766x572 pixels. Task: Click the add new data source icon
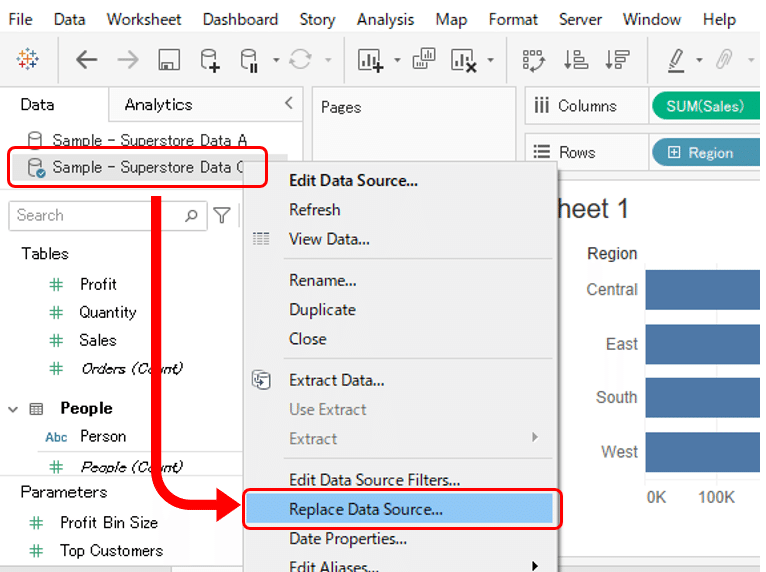pos(210,60)
